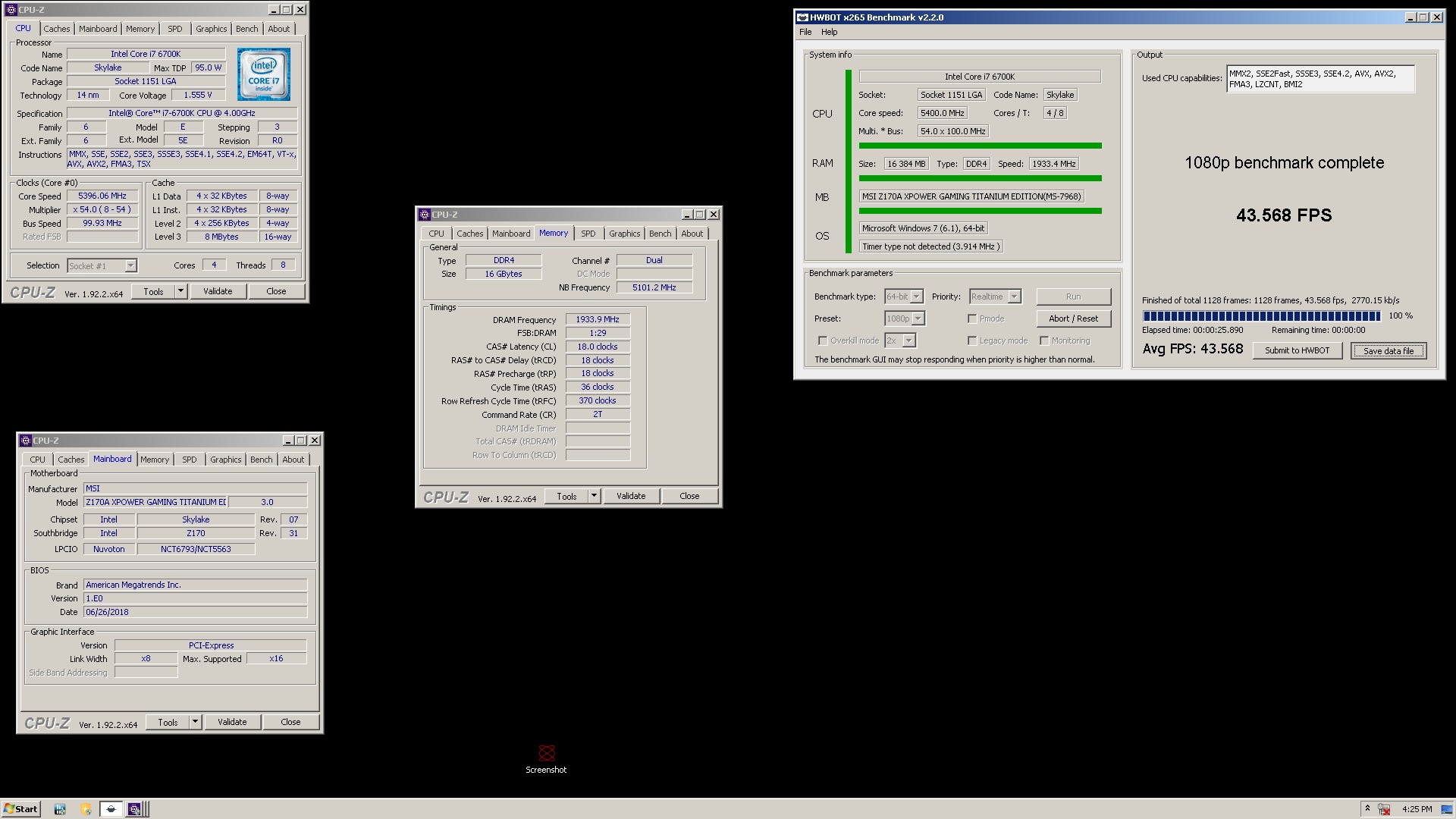The height and width of the screenshot is (819, 1456).
Task: Click Close in CPU-Z Memory window
Action: point(689,496)
